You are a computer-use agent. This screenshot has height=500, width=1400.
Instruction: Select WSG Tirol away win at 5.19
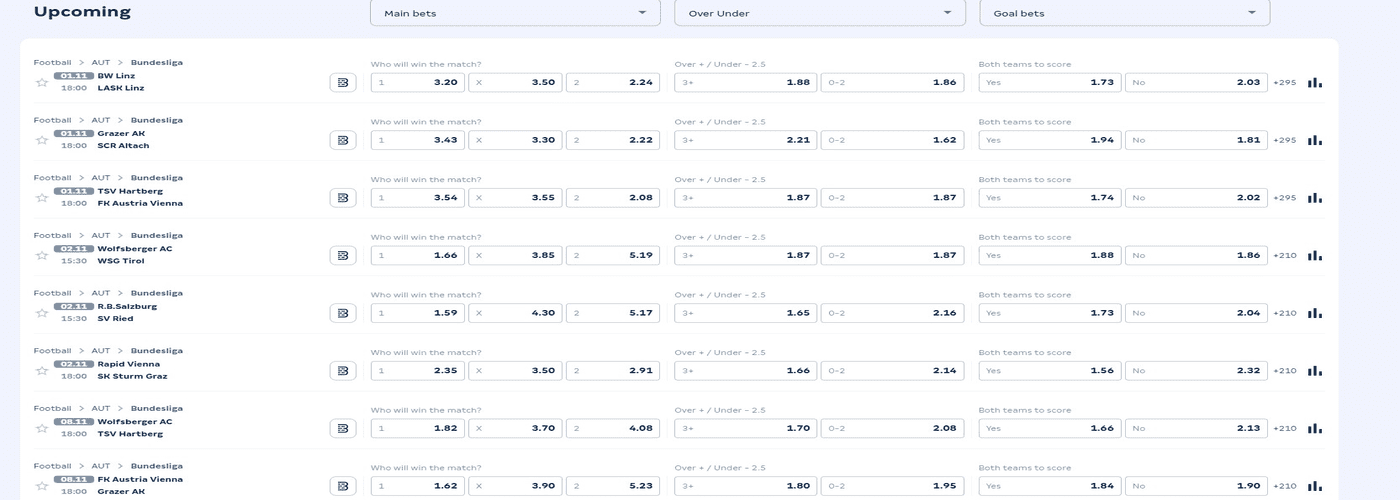(613, 255)
